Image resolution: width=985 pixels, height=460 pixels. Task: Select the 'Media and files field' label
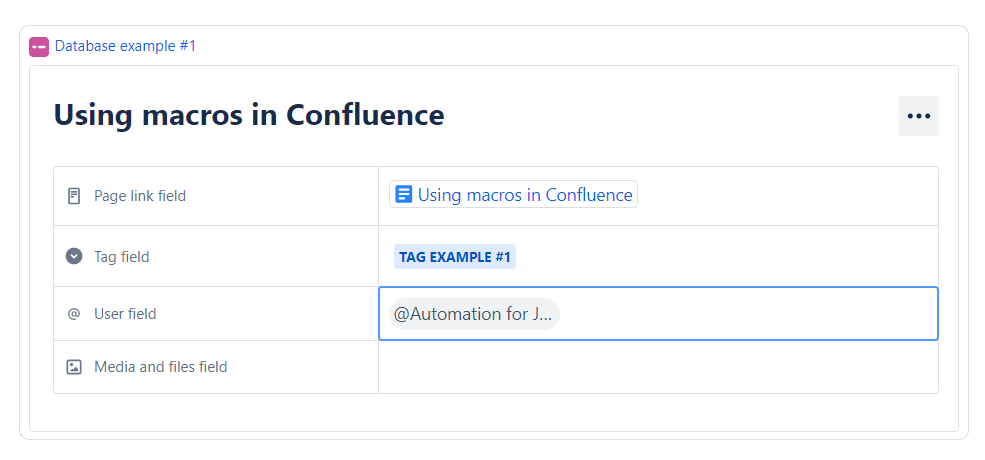[x=160, y=367]
